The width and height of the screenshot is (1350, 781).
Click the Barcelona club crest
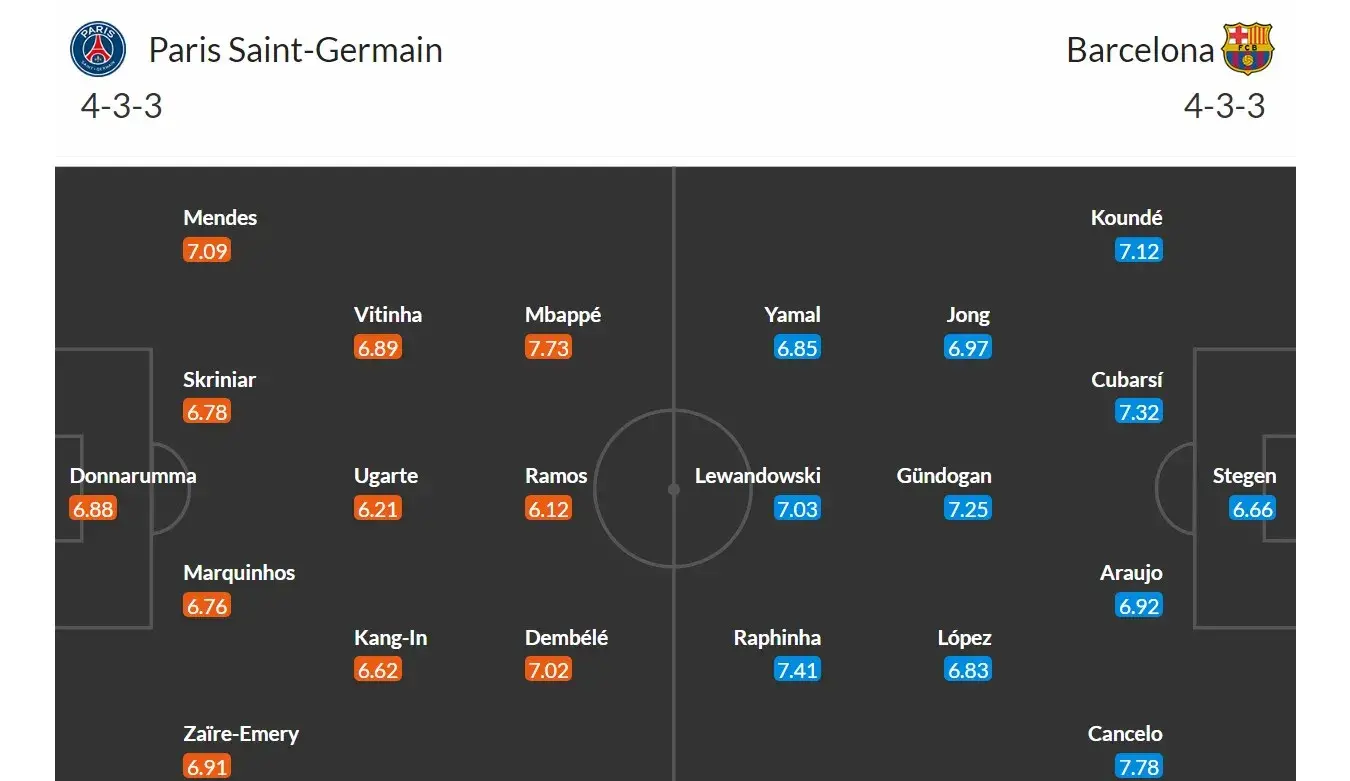pos(1248,50)
